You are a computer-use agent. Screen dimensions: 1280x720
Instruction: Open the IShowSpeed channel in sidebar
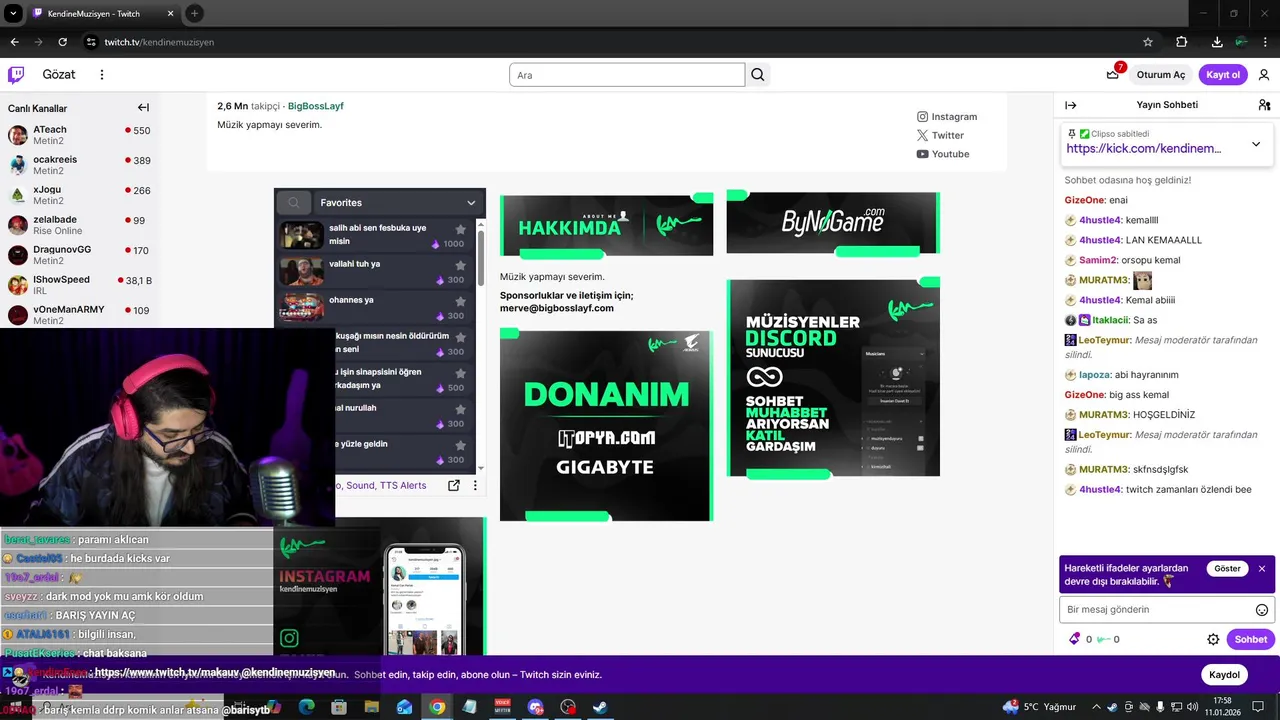(78, 285)
